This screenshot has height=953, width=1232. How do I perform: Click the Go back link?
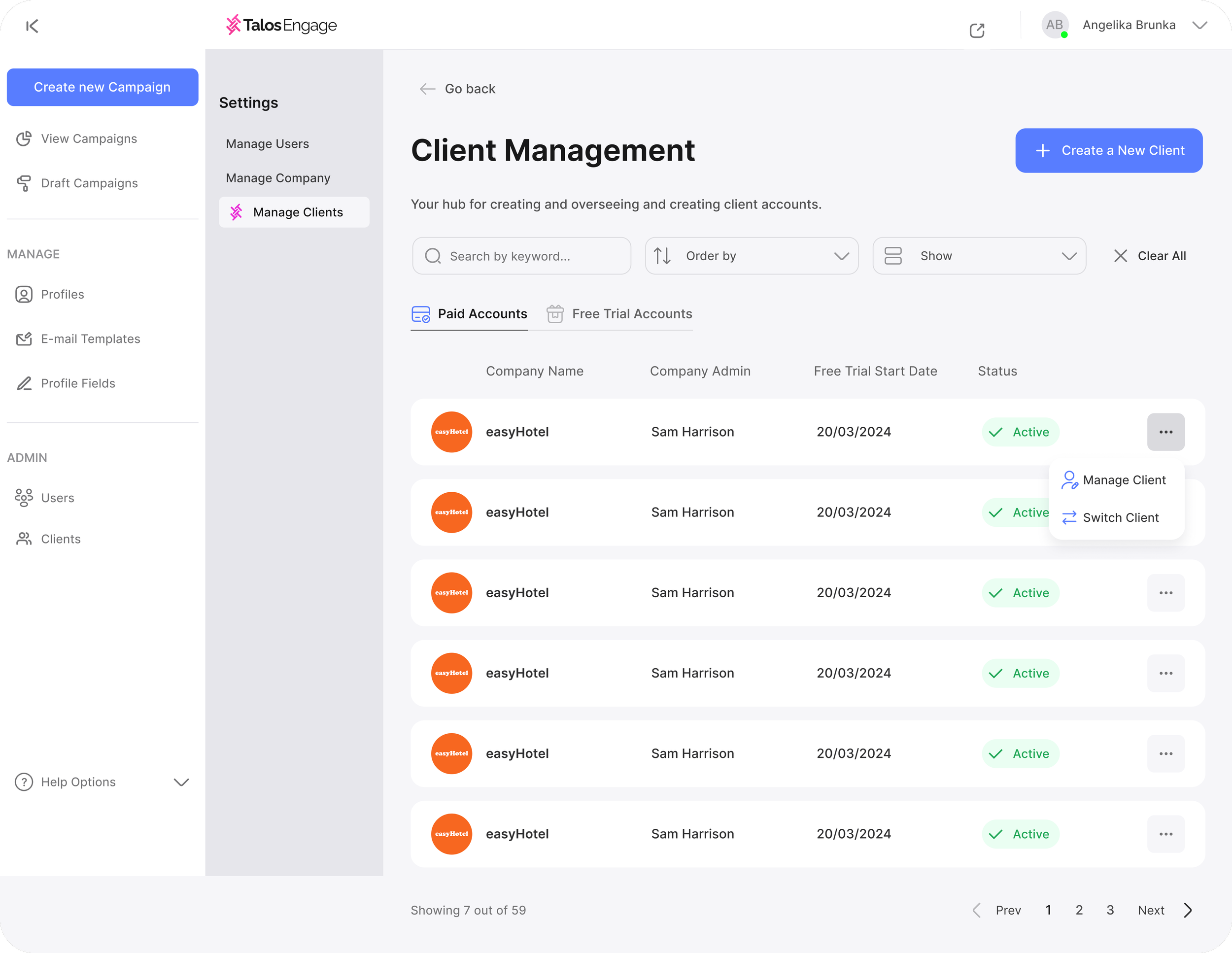tap(470, 89)
